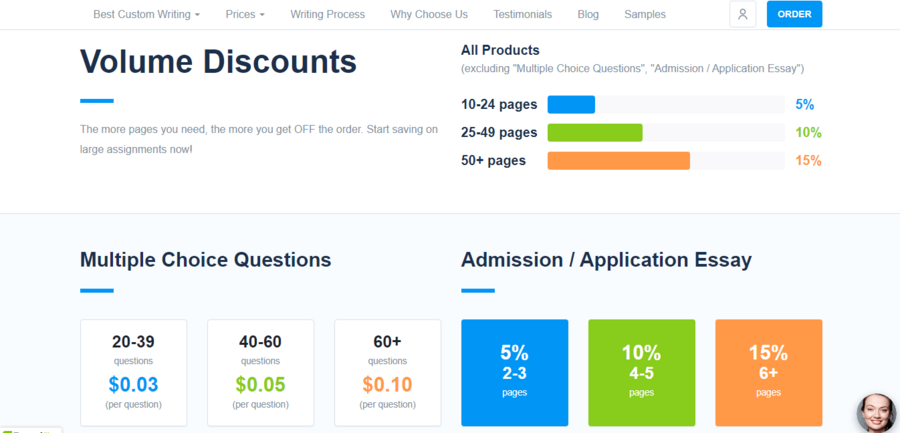Click the orange 15% 6+ pages tile

769,373
